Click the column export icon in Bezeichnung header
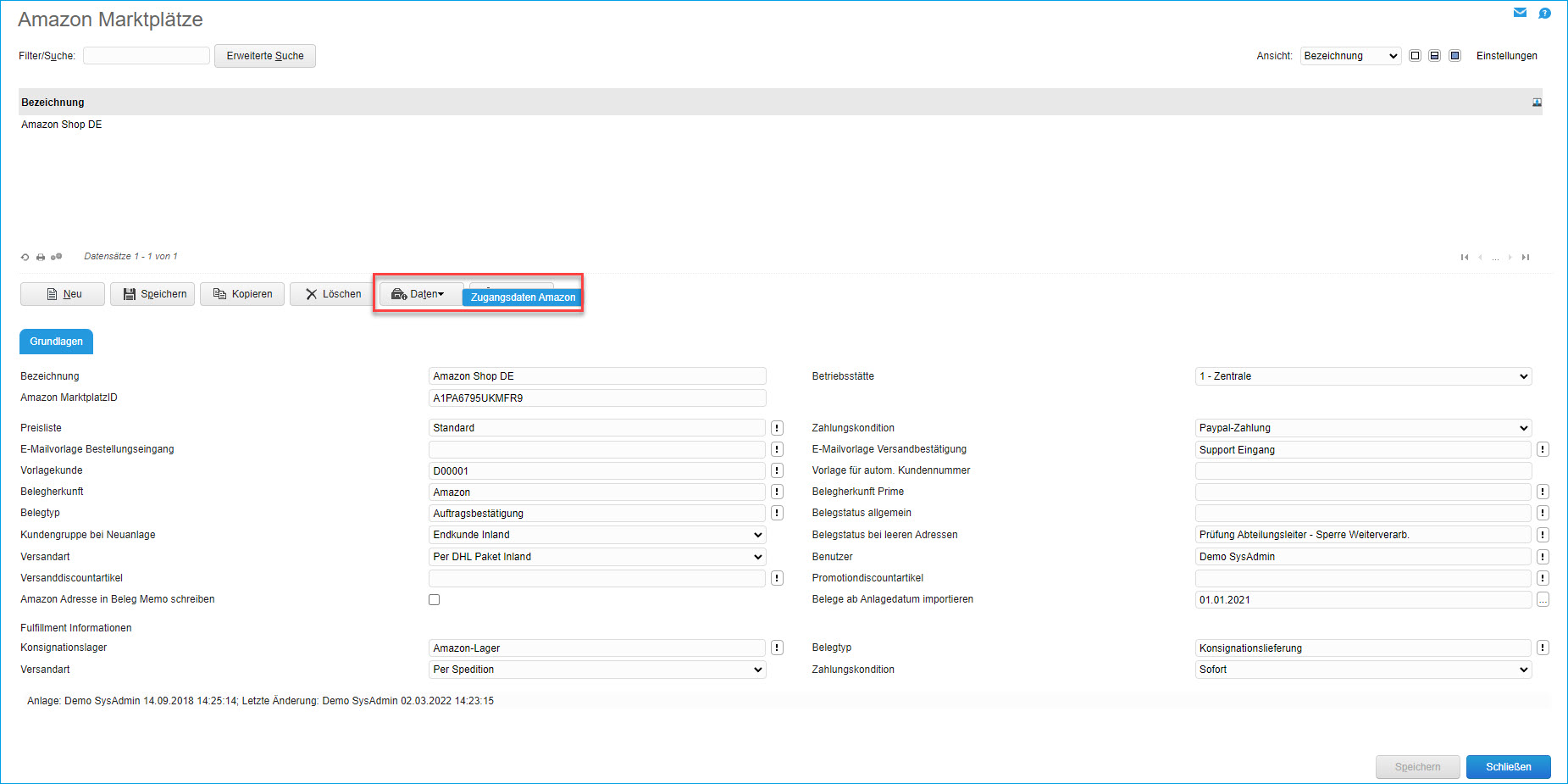Viewport: 1568px width, 784px height. click(1537, 103)
